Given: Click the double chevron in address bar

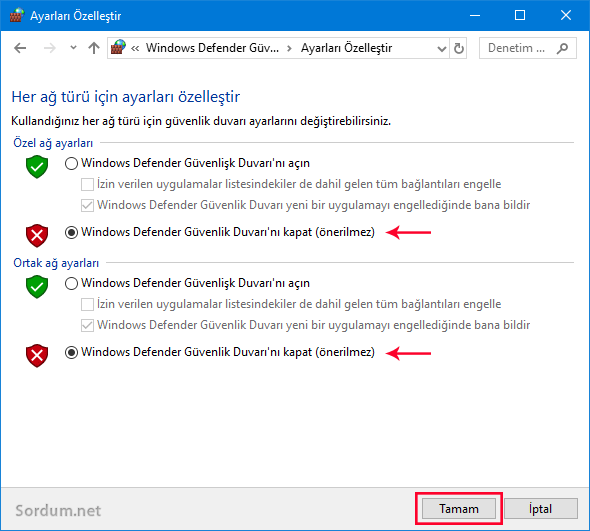Looking at the screenshot, I should click(135, 48).
